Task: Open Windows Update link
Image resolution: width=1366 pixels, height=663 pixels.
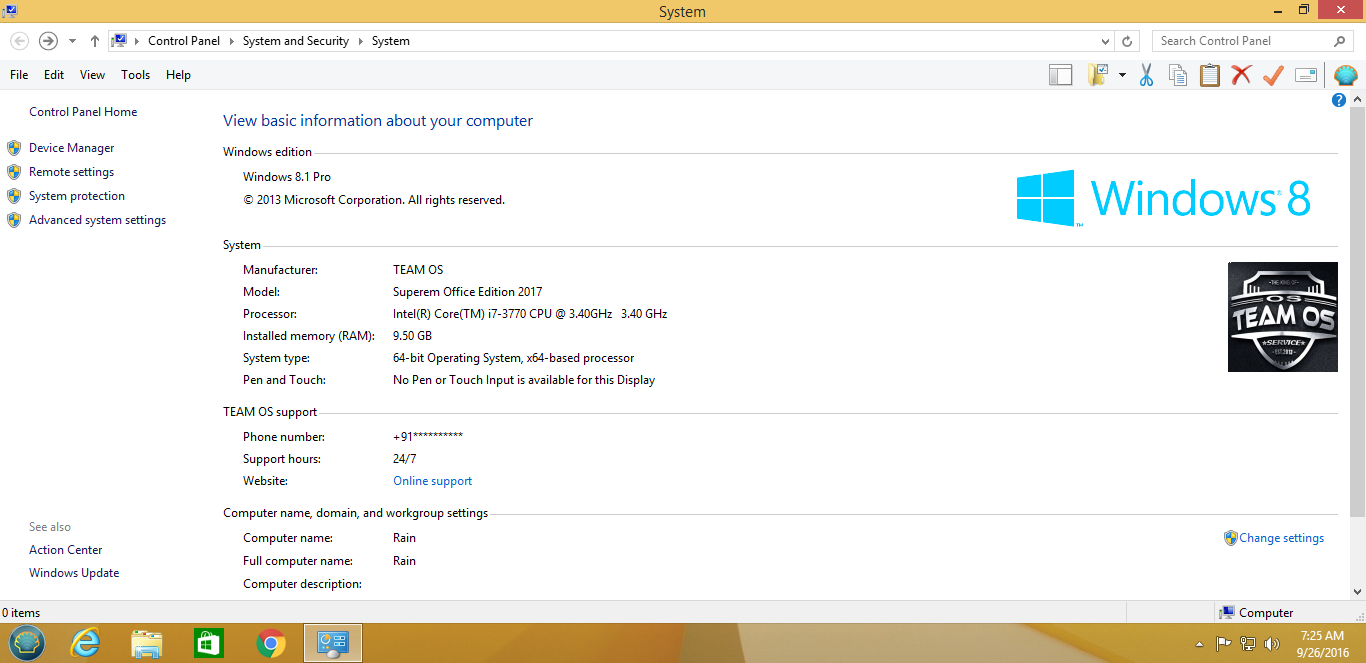Action: pyautogui.click(x=74, y=573)
